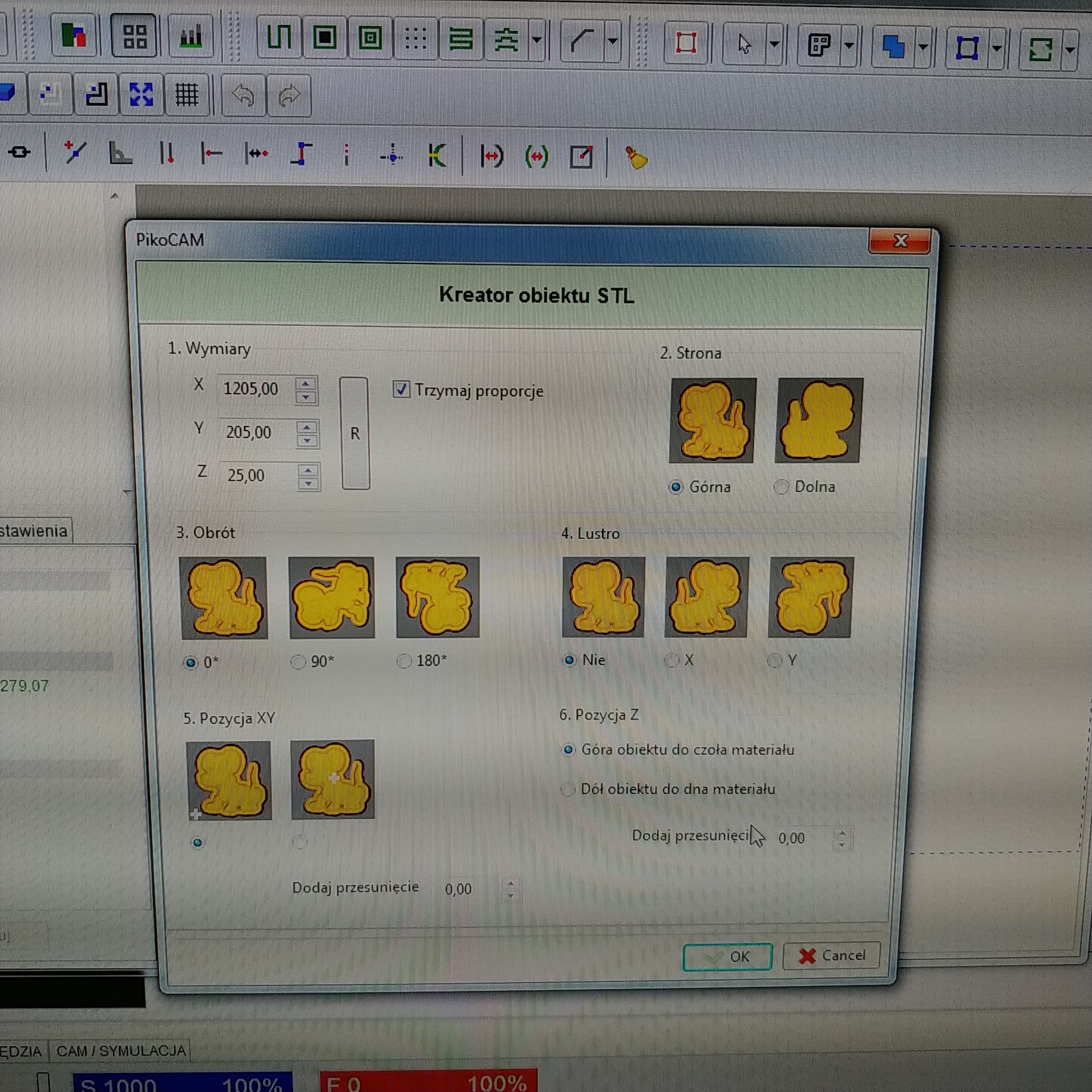Open the bar chart statistics icon
The image size is (1092, 1092).
click(x=191, y=36)
